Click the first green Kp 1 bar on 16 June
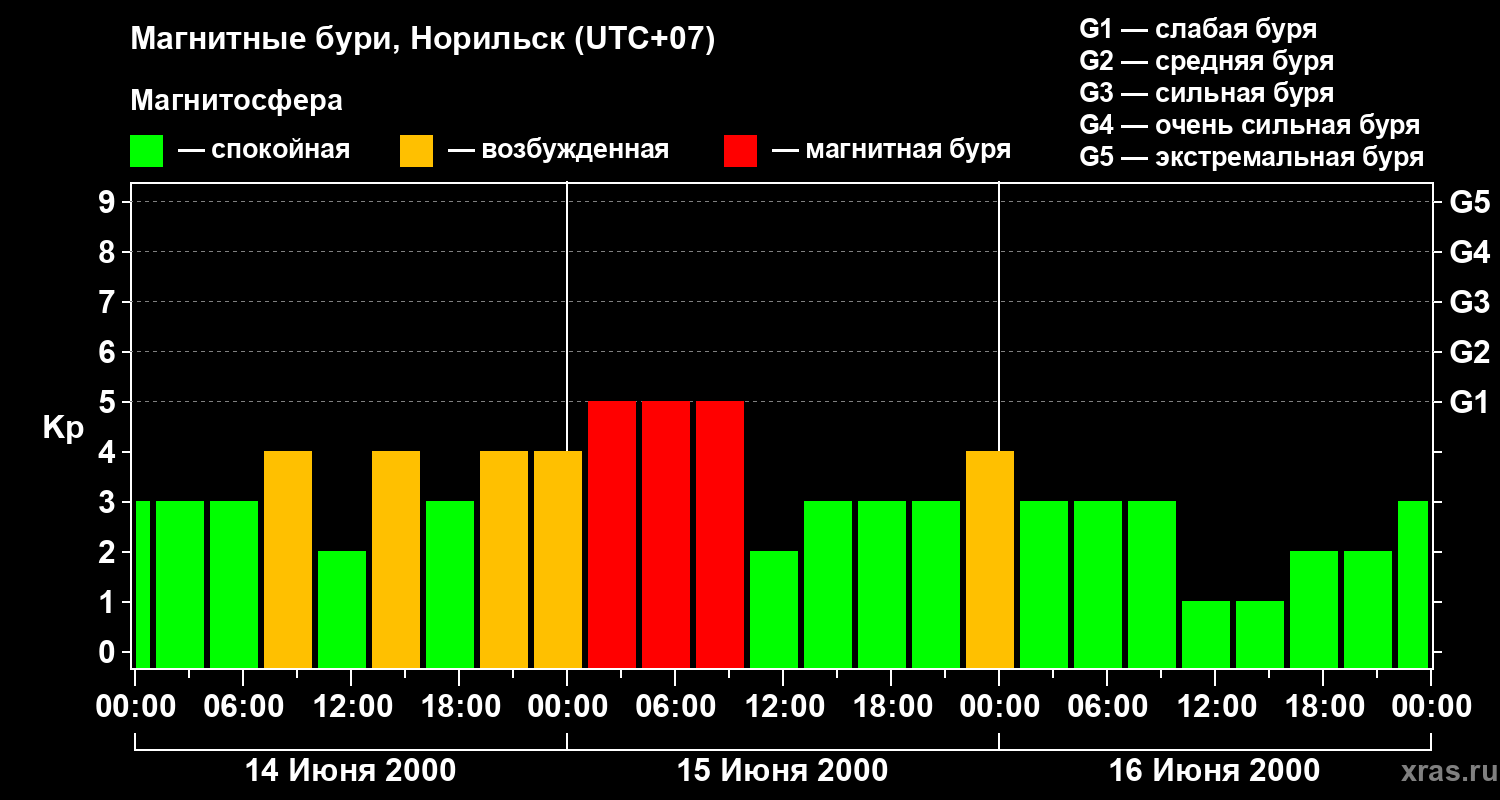The image size is (1500, 800). [1206, 634]
